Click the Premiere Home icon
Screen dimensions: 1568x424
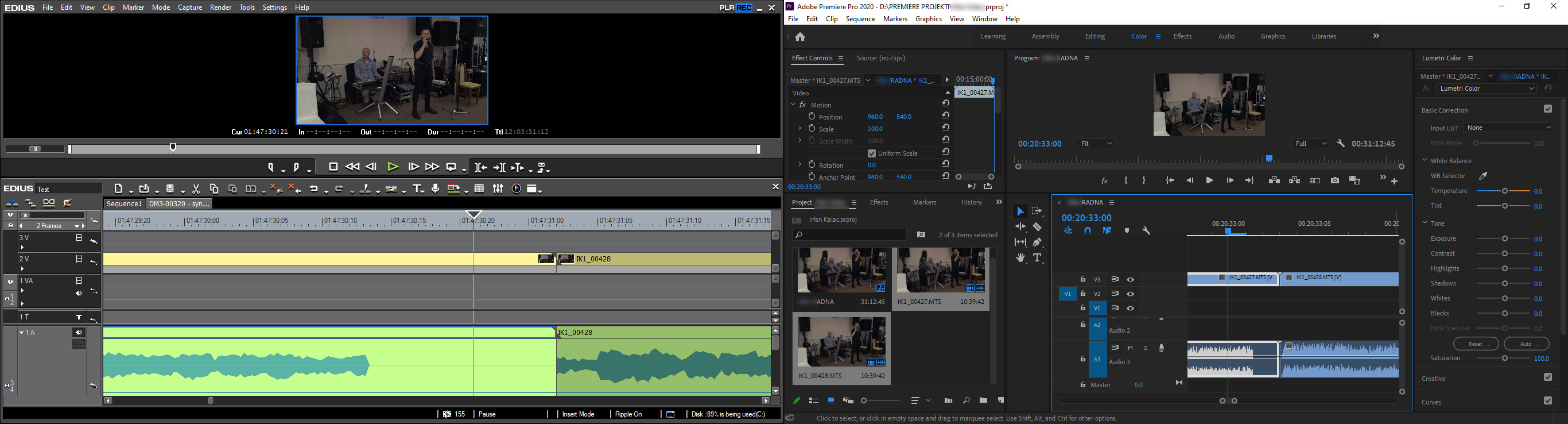(800, 37)
